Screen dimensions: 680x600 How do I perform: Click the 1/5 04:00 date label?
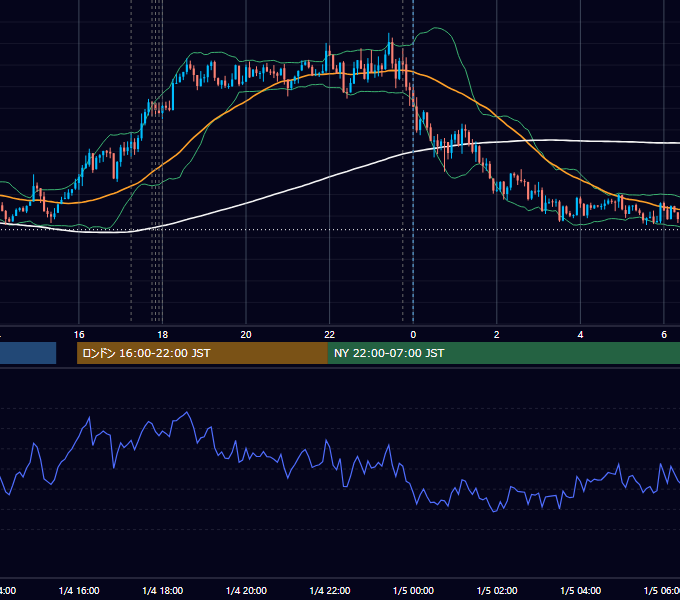pos(581,591)
